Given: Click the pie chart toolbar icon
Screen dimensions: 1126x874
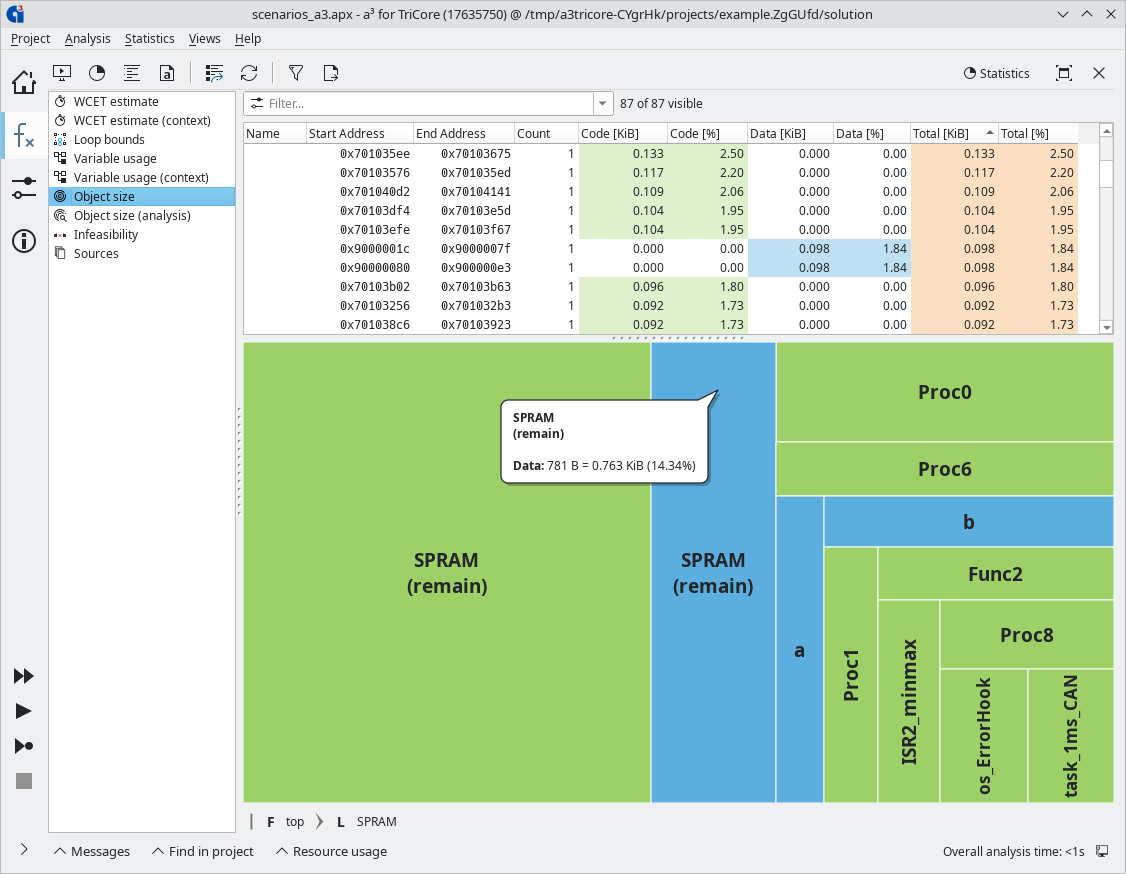Looking at the screenshot, I should pyautogui.click(x=97, y=73).
